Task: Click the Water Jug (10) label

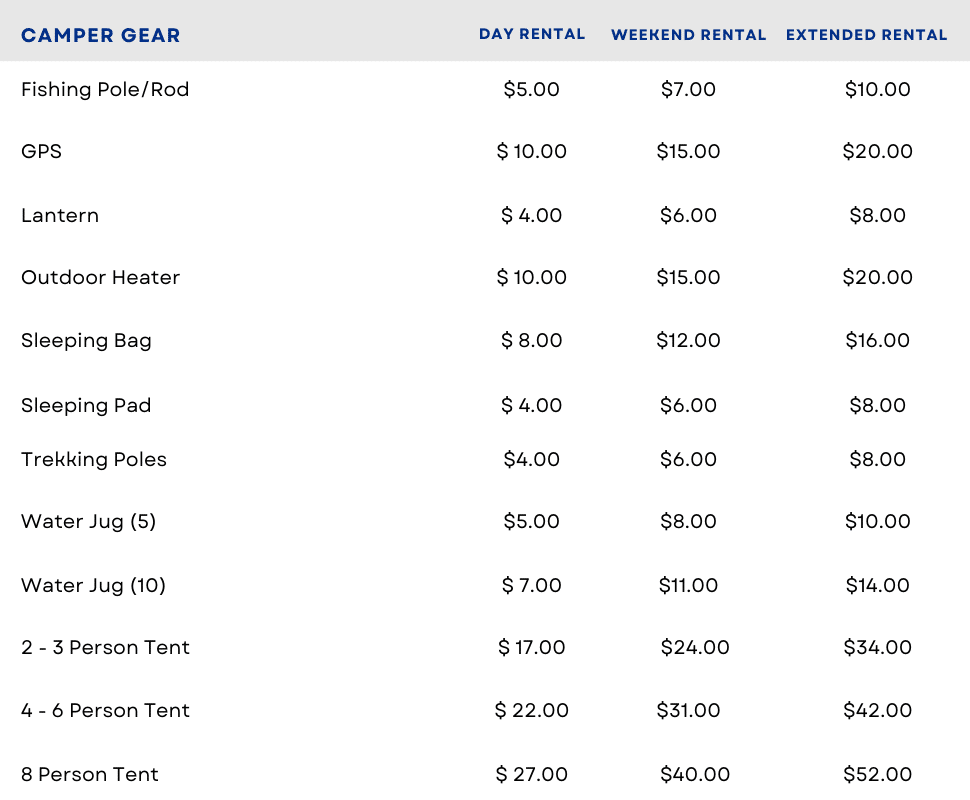Action: (x=93, y=585)
